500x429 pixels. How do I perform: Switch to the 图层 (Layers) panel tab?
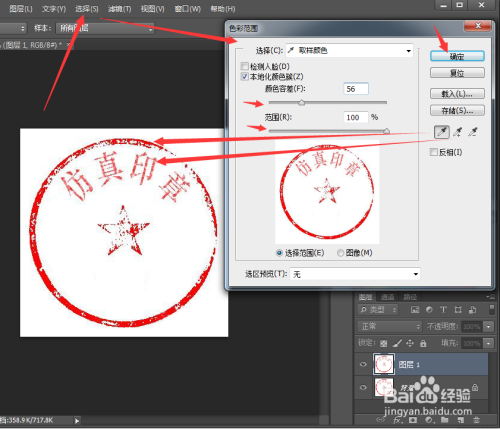coord(365,297)
